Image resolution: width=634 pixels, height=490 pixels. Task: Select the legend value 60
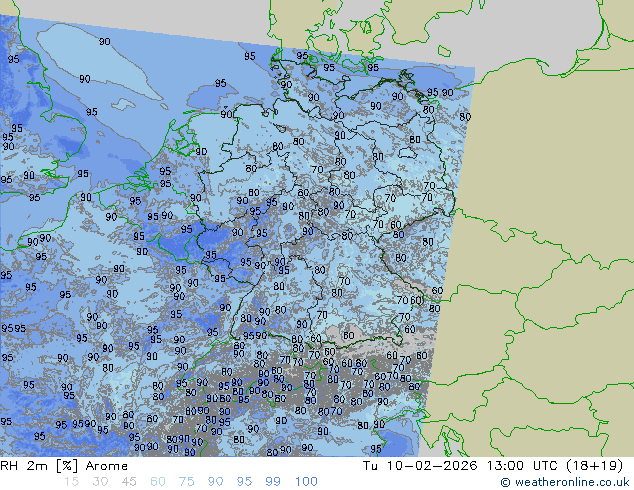(x=158, y=482)
